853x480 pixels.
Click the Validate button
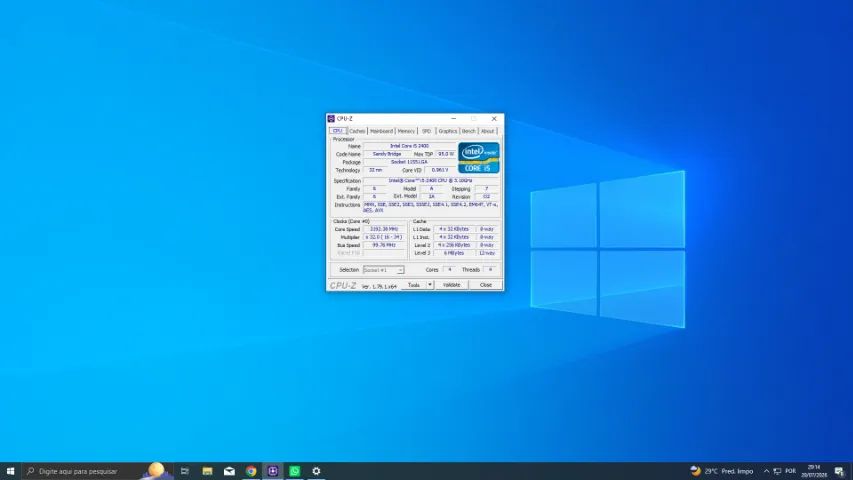coord(452,285)
